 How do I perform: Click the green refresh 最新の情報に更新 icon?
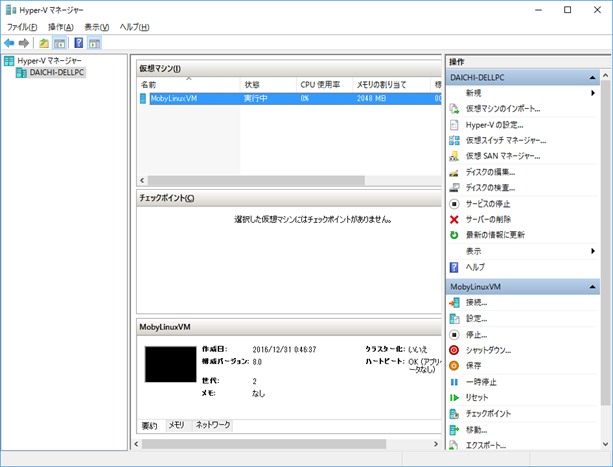coord(454,235)
